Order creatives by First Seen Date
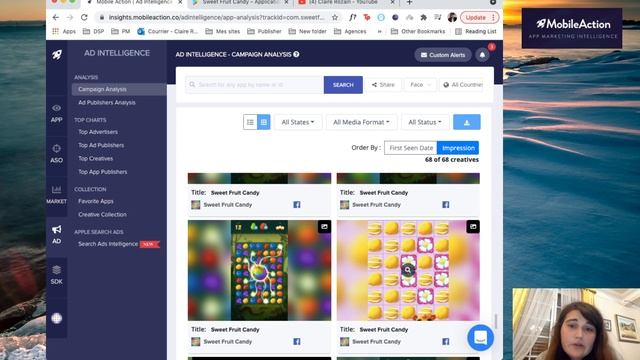640x360 pixels. 411,148
